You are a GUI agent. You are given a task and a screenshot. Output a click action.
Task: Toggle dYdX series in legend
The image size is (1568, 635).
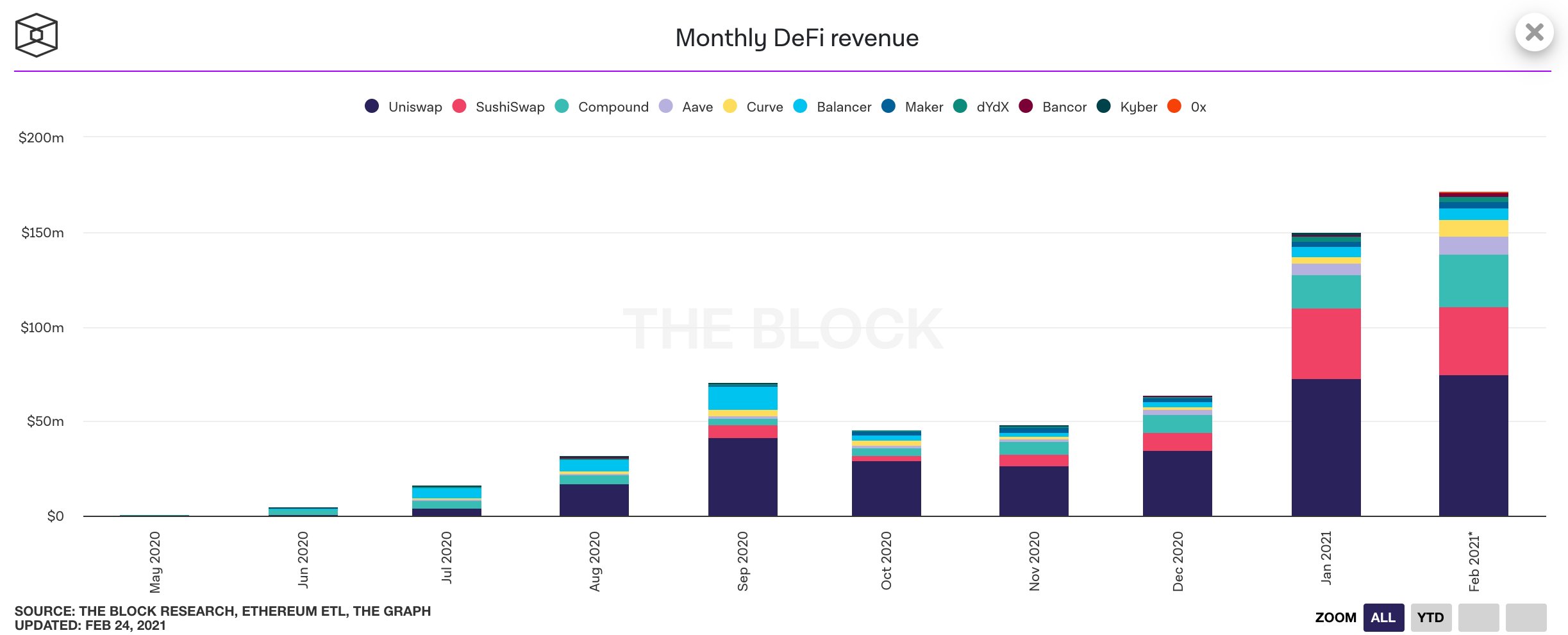[x=981, y=106]
